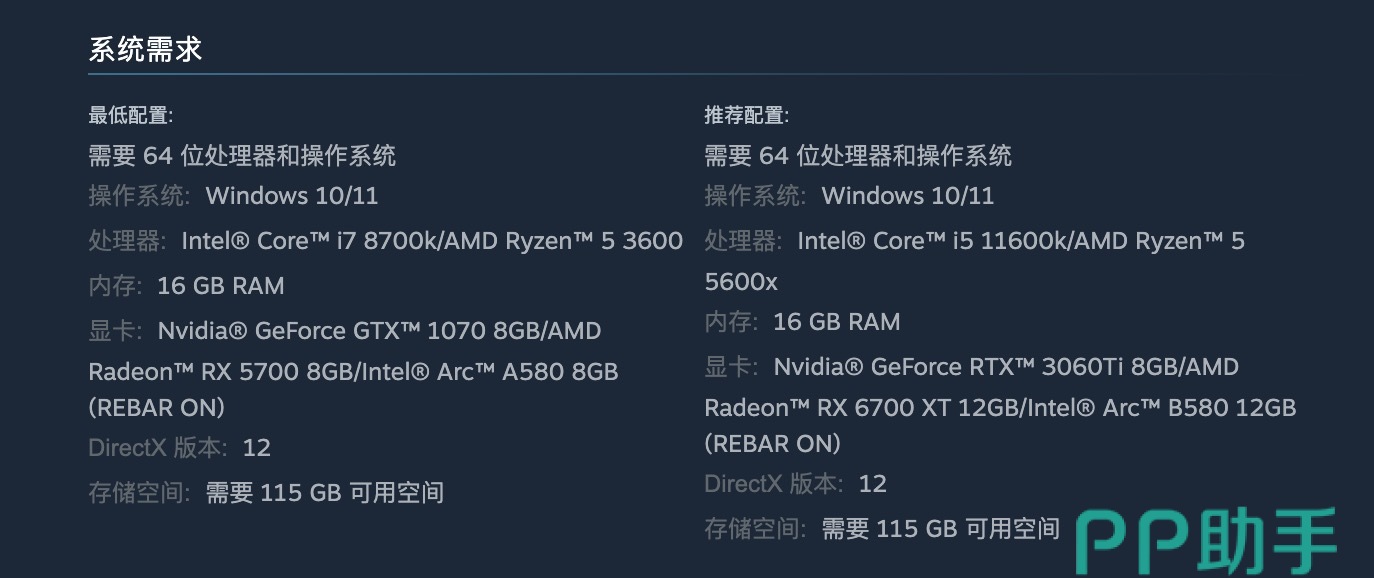Click the 系统需求 section heading
Screen dimensions: 1374x578
tap(146, 50)
